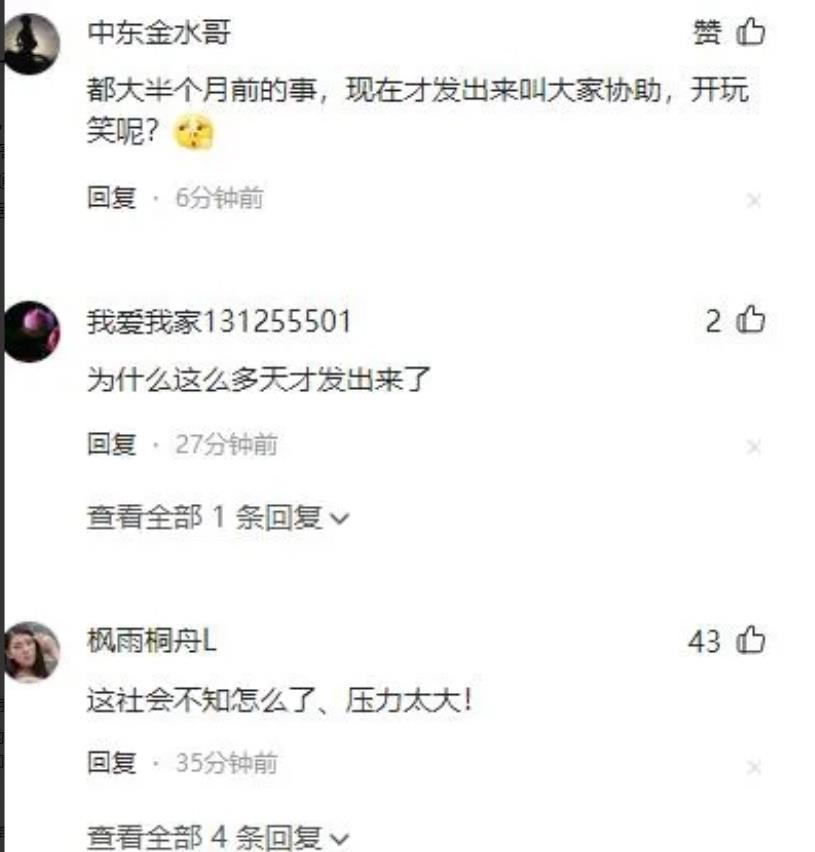Dismiss the 6分钟前 comment with the X
Image resolution: width=815 pixels, height=852 pixels.
click(x=754, y=201)
